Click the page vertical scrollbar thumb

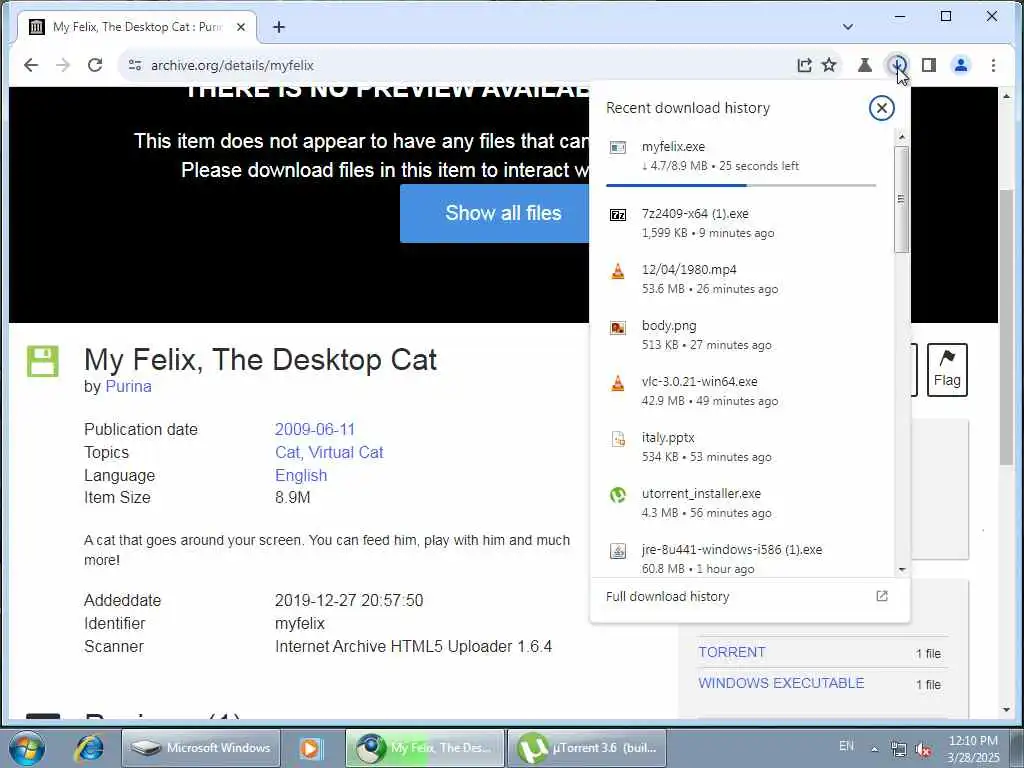pos(1006,327)
